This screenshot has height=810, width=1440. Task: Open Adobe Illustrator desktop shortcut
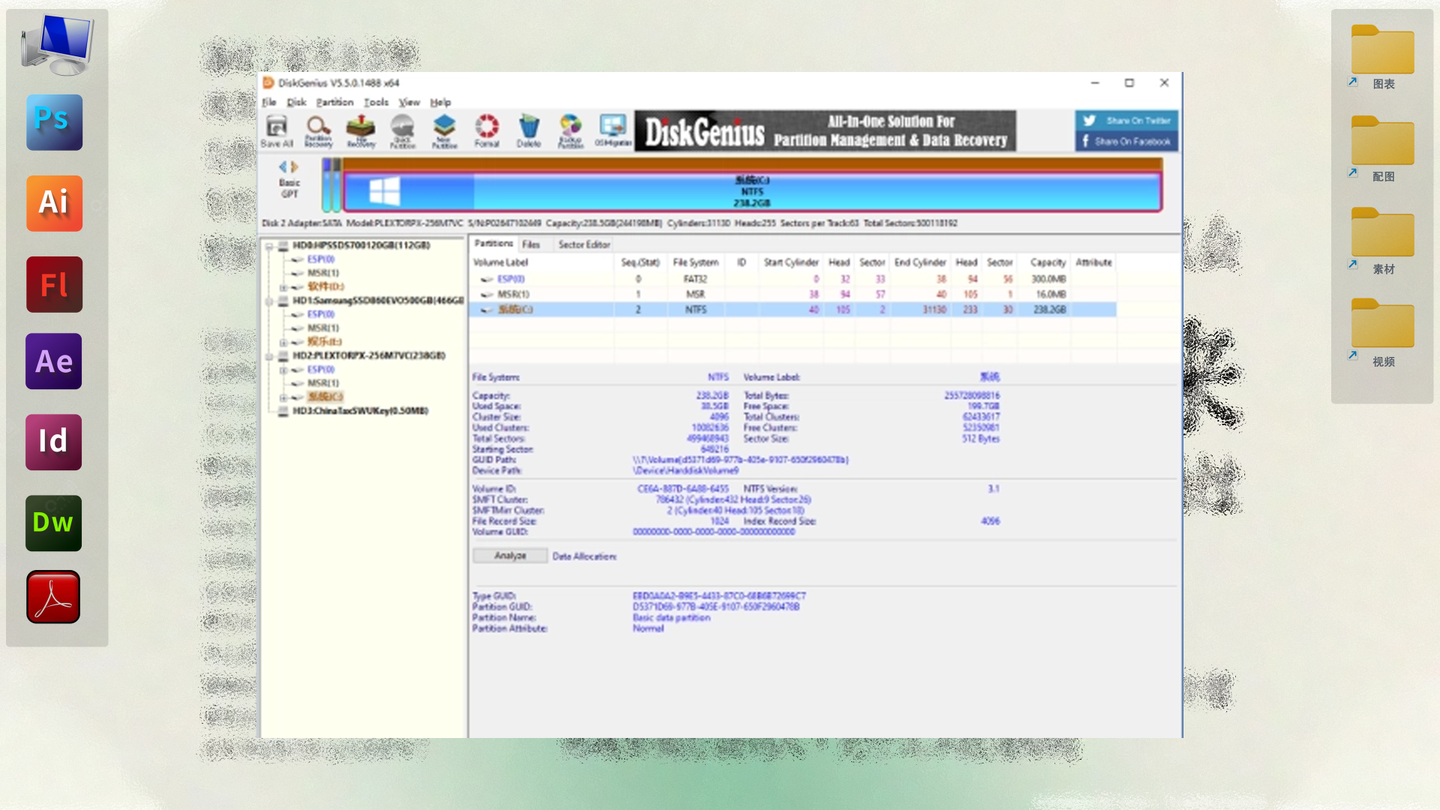(54, 203)
